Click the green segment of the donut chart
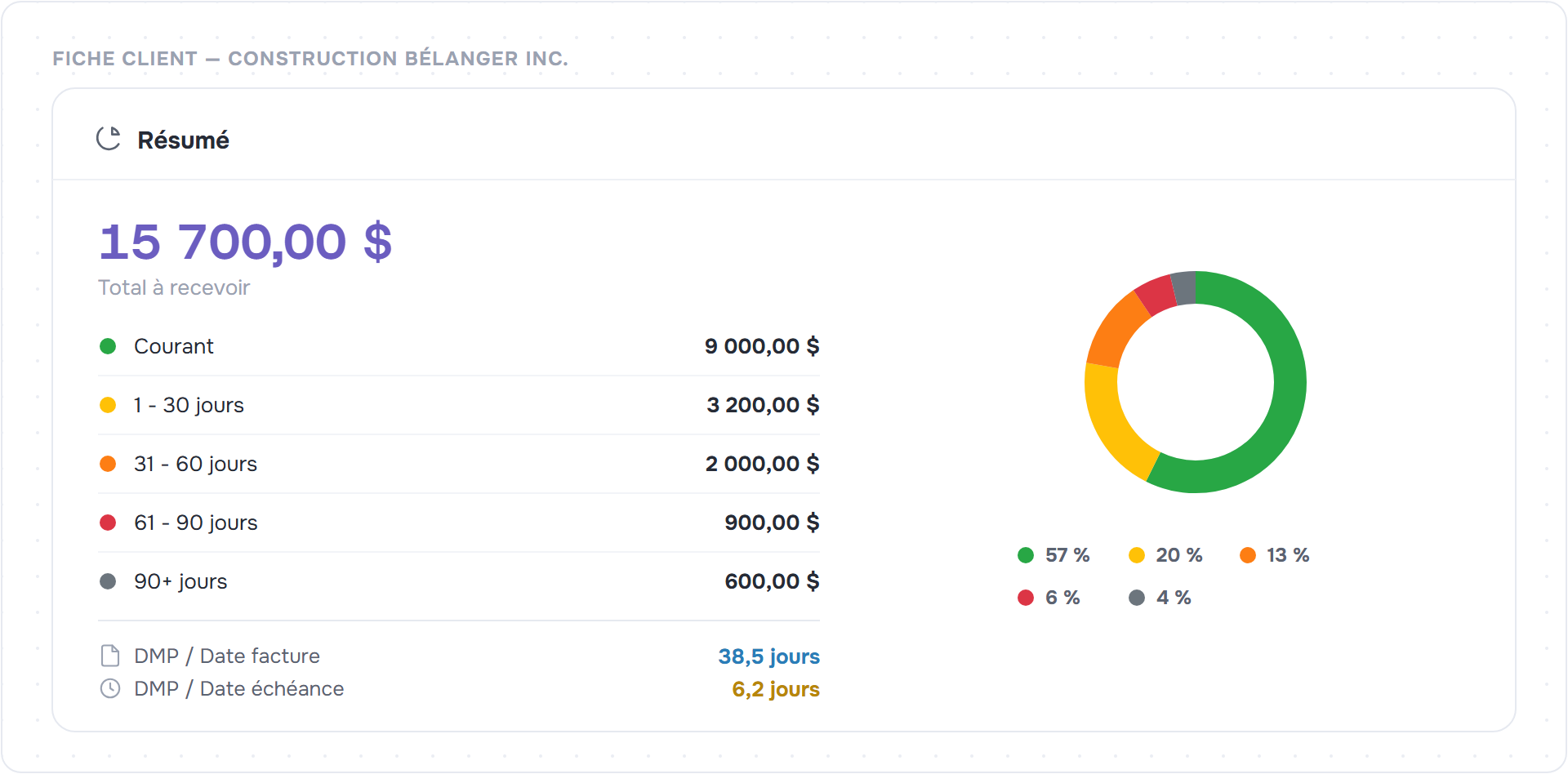Screen dimensions: 1568x774 1290,382
